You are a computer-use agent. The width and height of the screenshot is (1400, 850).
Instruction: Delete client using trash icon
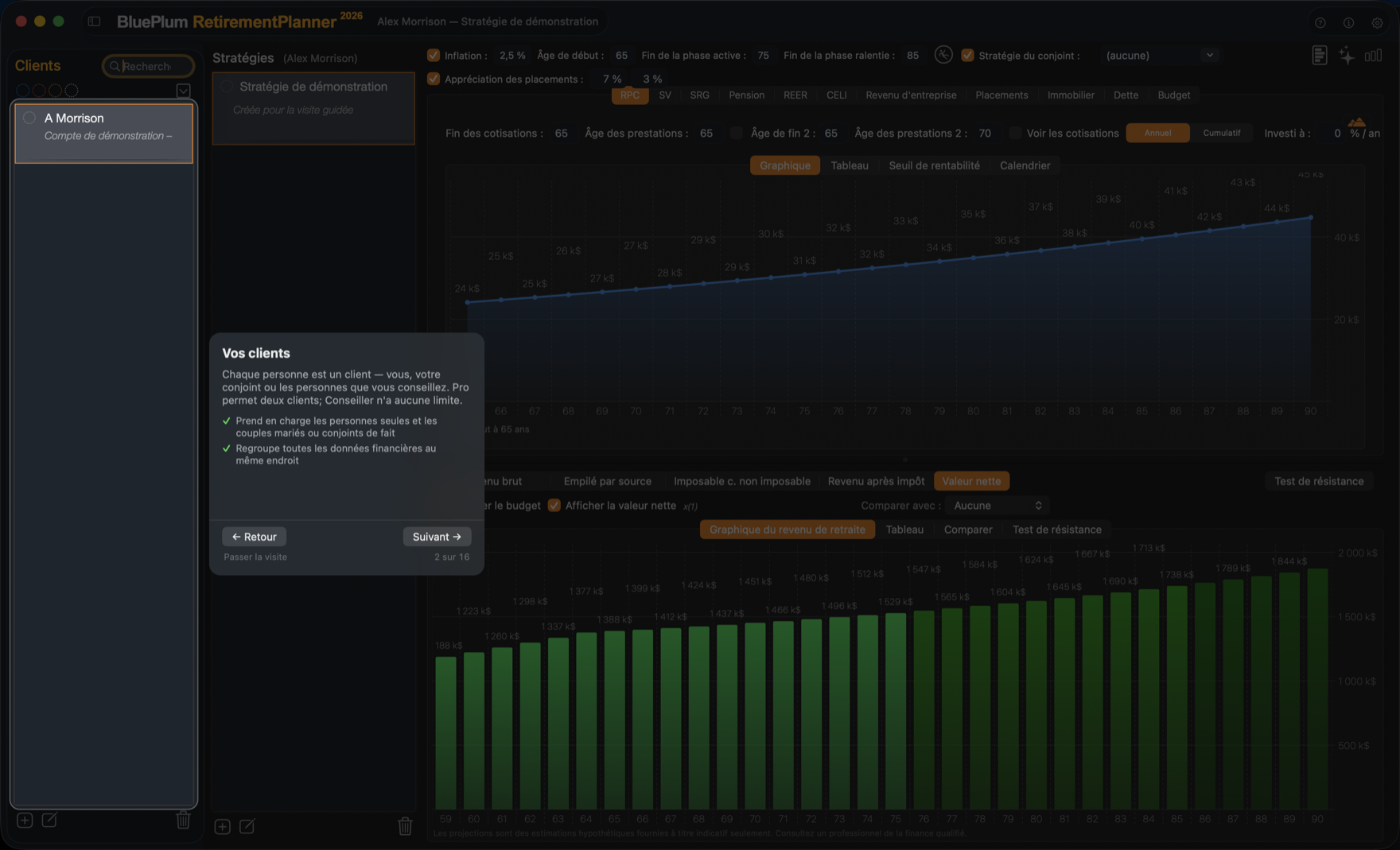click(x=183, y=820)
